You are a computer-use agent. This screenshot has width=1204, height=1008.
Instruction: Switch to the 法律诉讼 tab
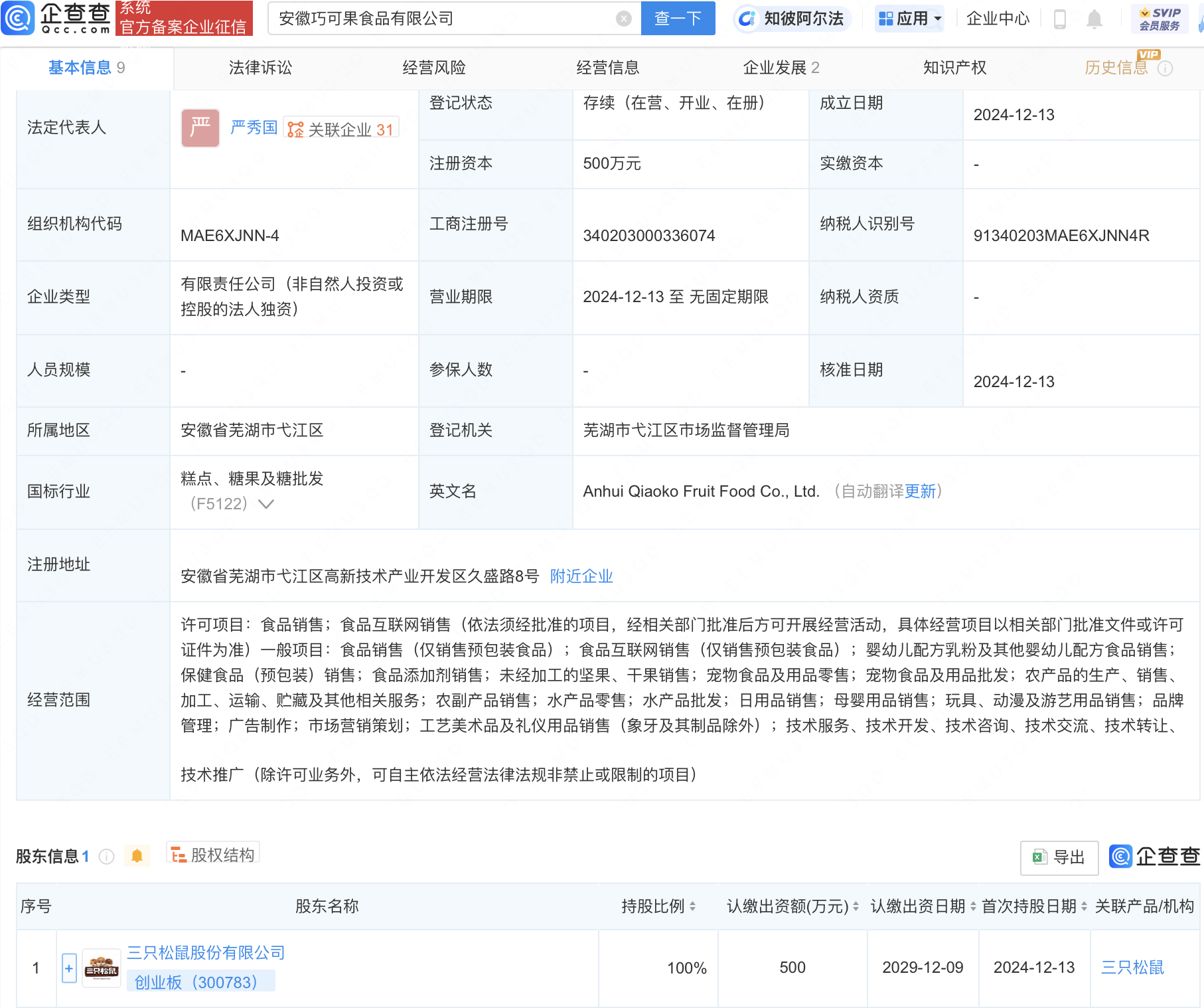[x=260, y=68]
